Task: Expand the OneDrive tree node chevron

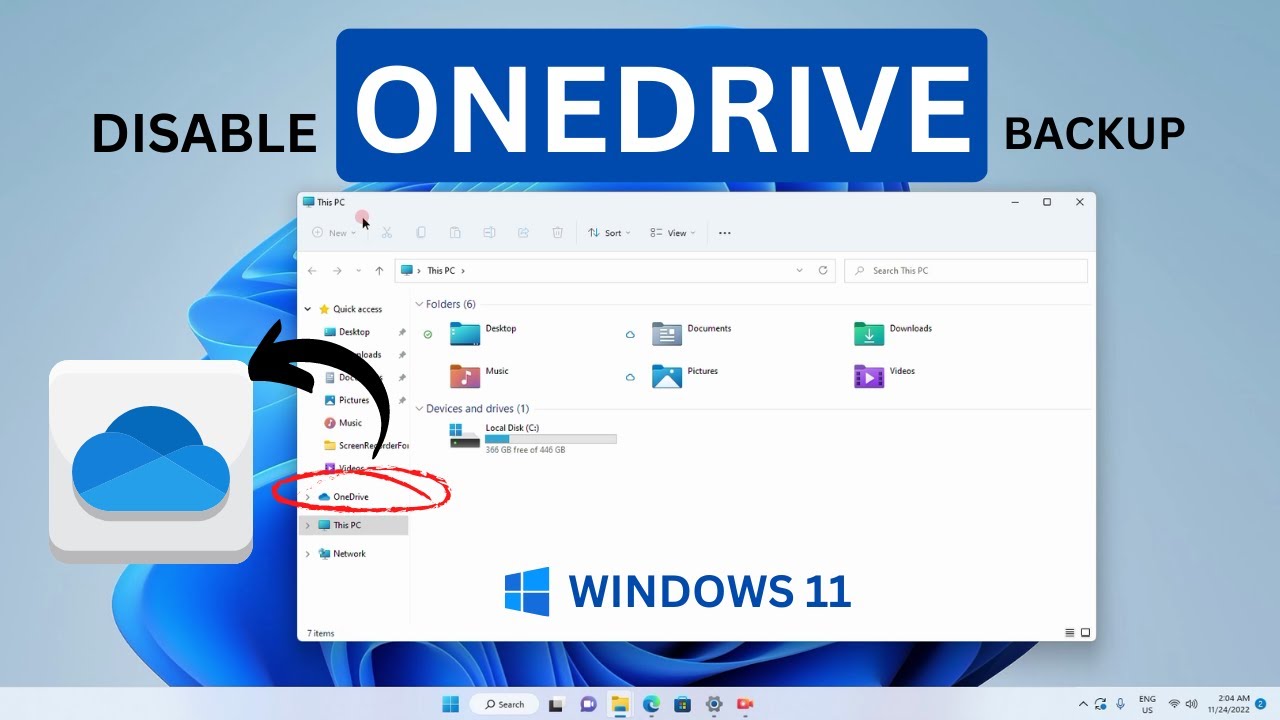Action: 308,497
